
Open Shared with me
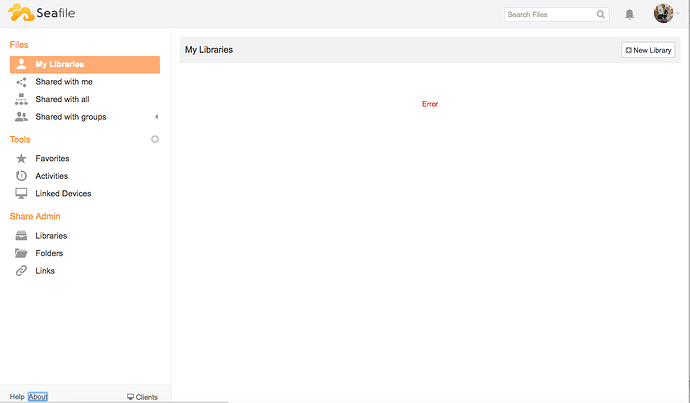coord(63,82)
